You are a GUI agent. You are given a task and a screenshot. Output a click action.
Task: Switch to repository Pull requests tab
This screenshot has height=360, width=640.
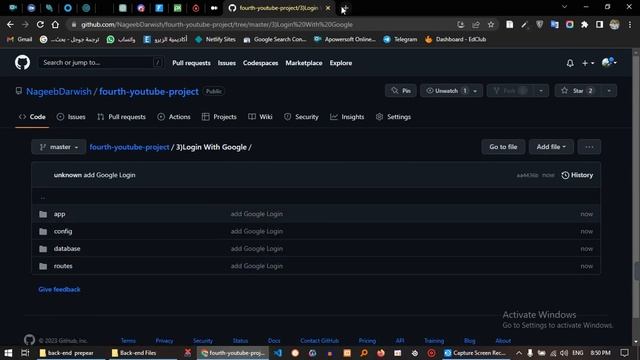(121, 117)
